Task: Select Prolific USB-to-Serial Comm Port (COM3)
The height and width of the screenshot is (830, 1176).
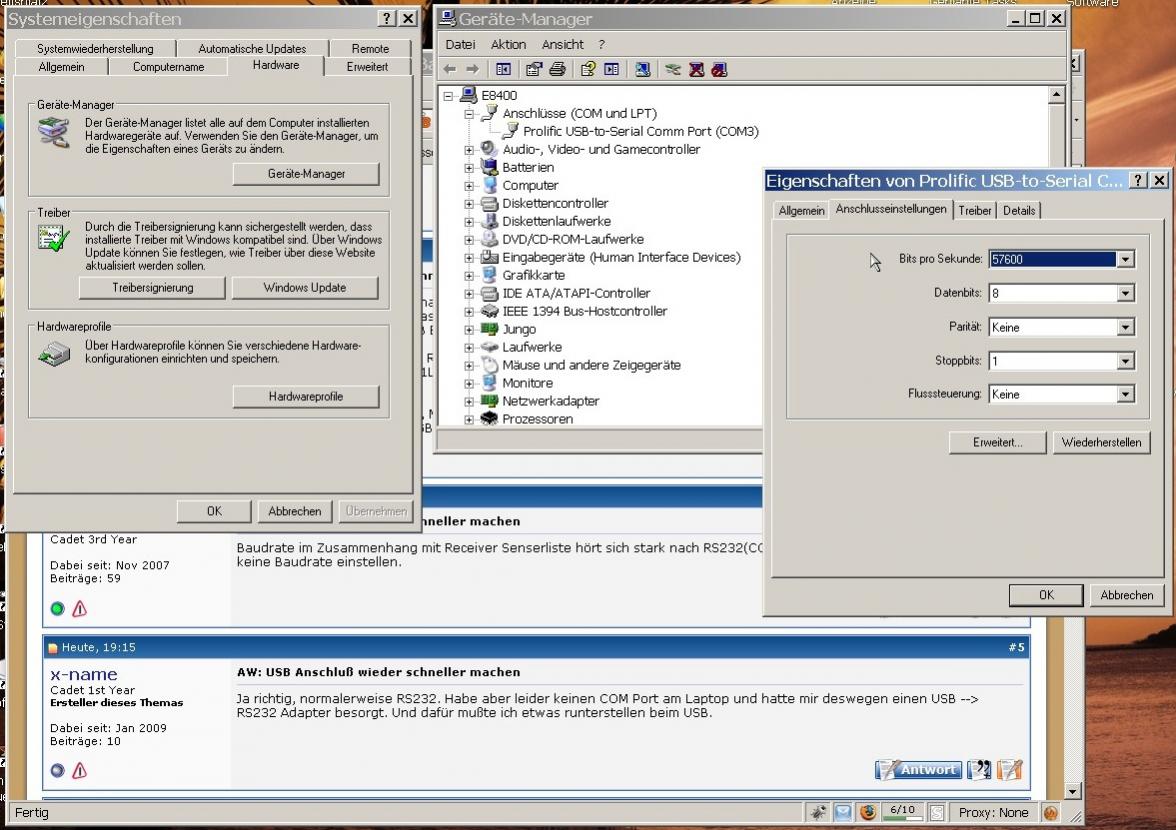Action: tap(640, 132)
